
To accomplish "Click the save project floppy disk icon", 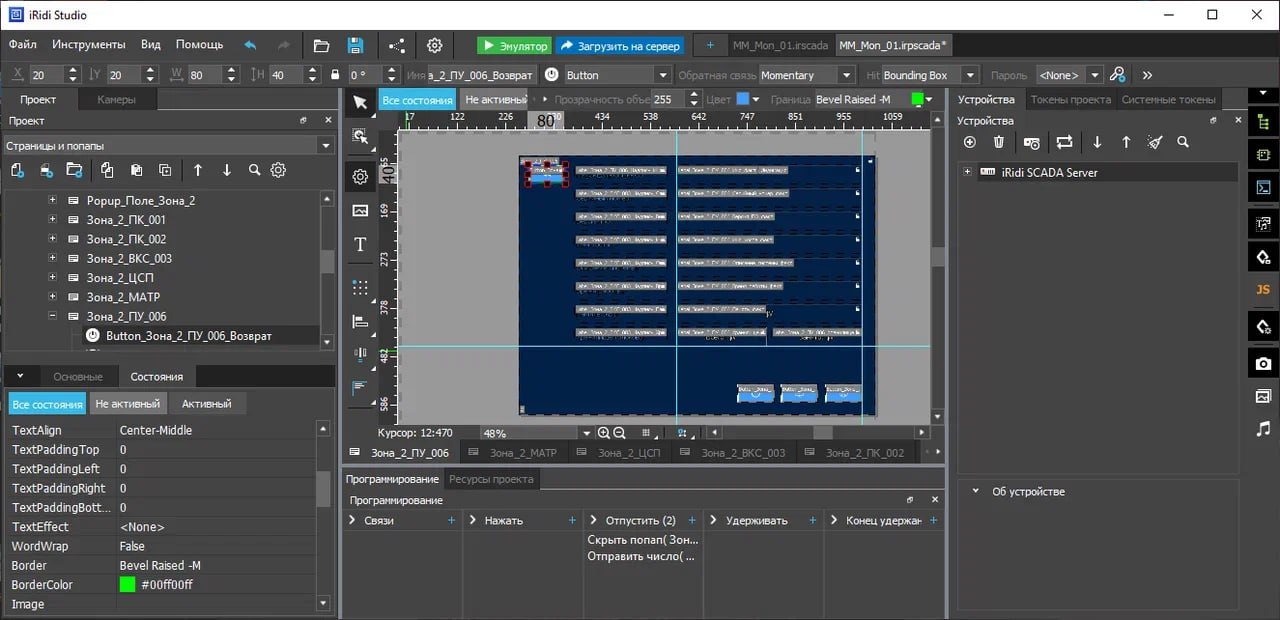I will (355, 45).
